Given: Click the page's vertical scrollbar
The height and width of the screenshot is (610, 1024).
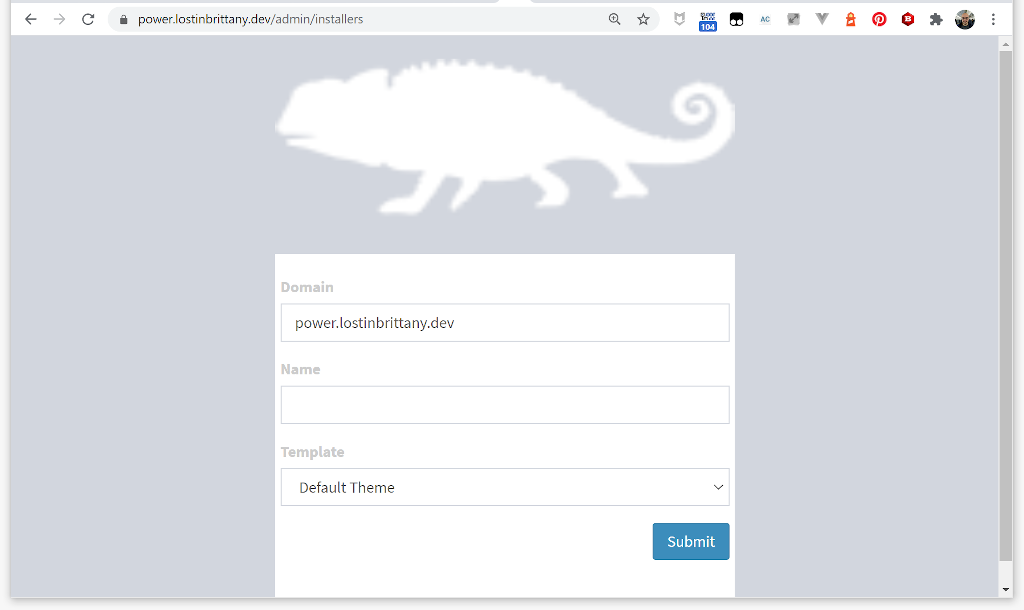Looking at the screenshot, I should 1006,300.
